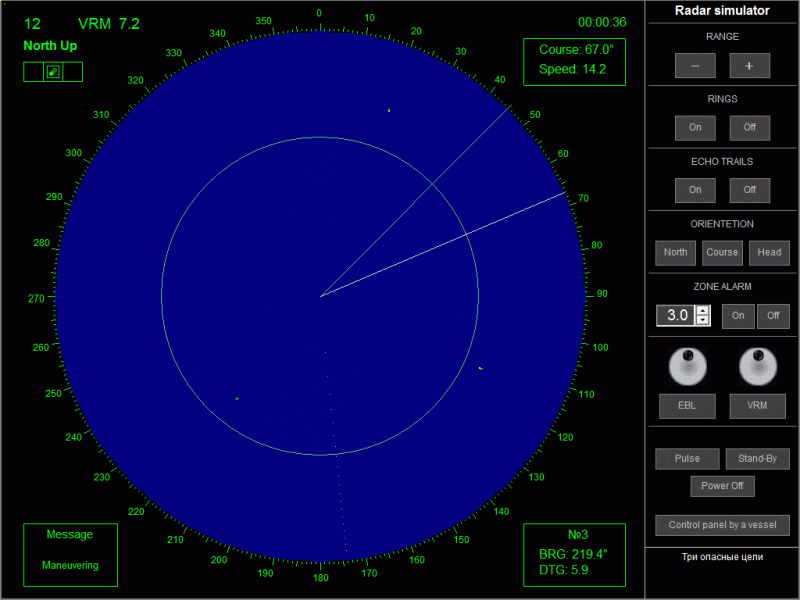Set orientation to North
The image size is (800, 600).
point(676,253)
